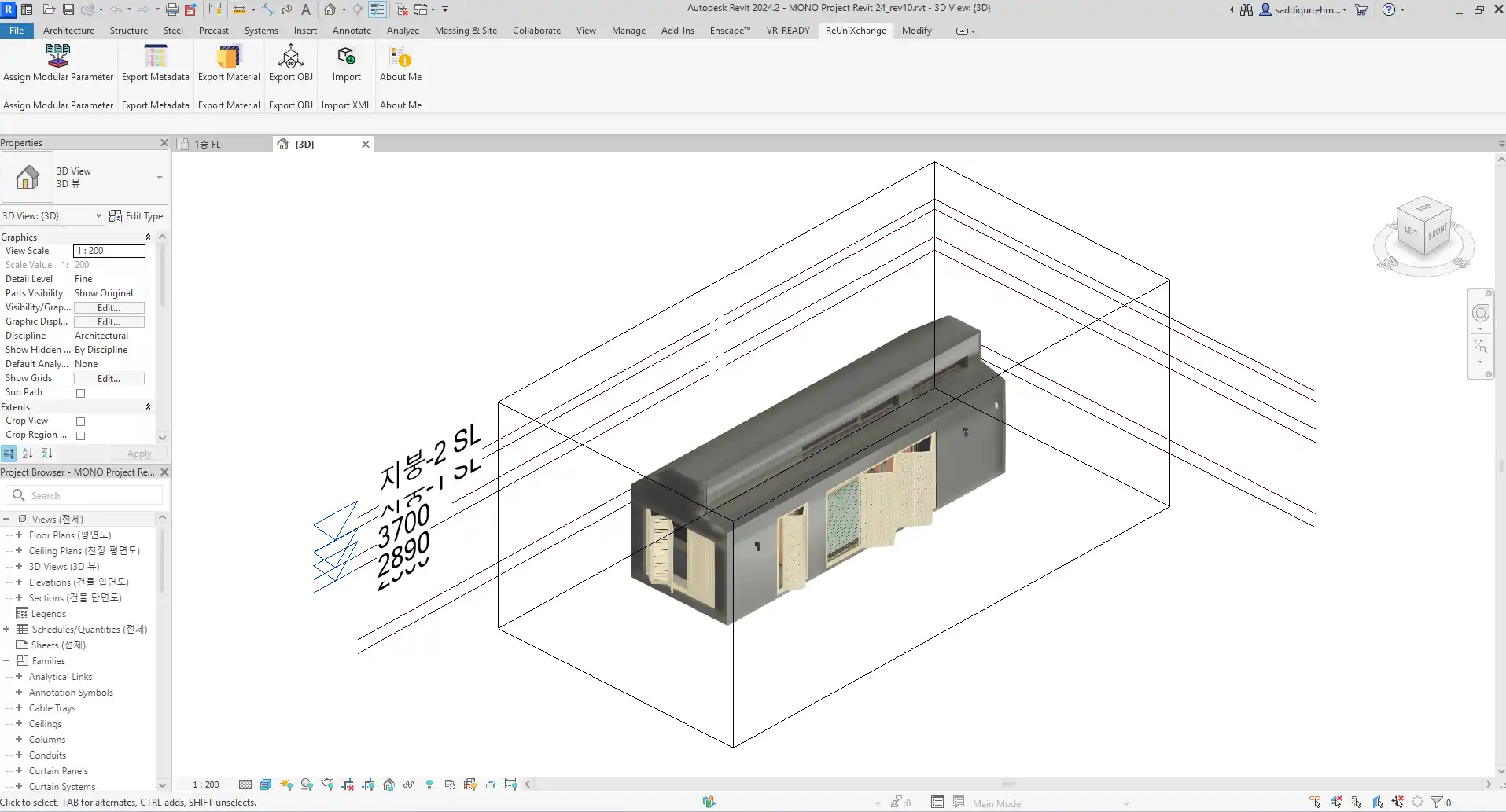Screen dimensions: 1506x812
Task: Click the Import XML ribbon icon
Action: (x=346, y=57)
